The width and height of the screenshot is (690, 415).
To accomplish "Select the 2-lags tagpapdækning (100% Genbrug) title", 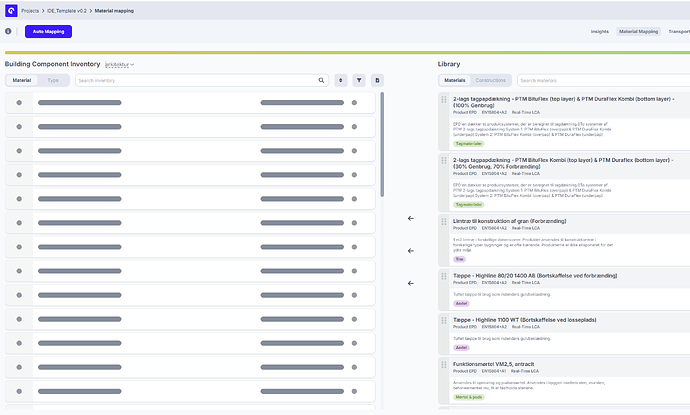I will tap(563, 102).
